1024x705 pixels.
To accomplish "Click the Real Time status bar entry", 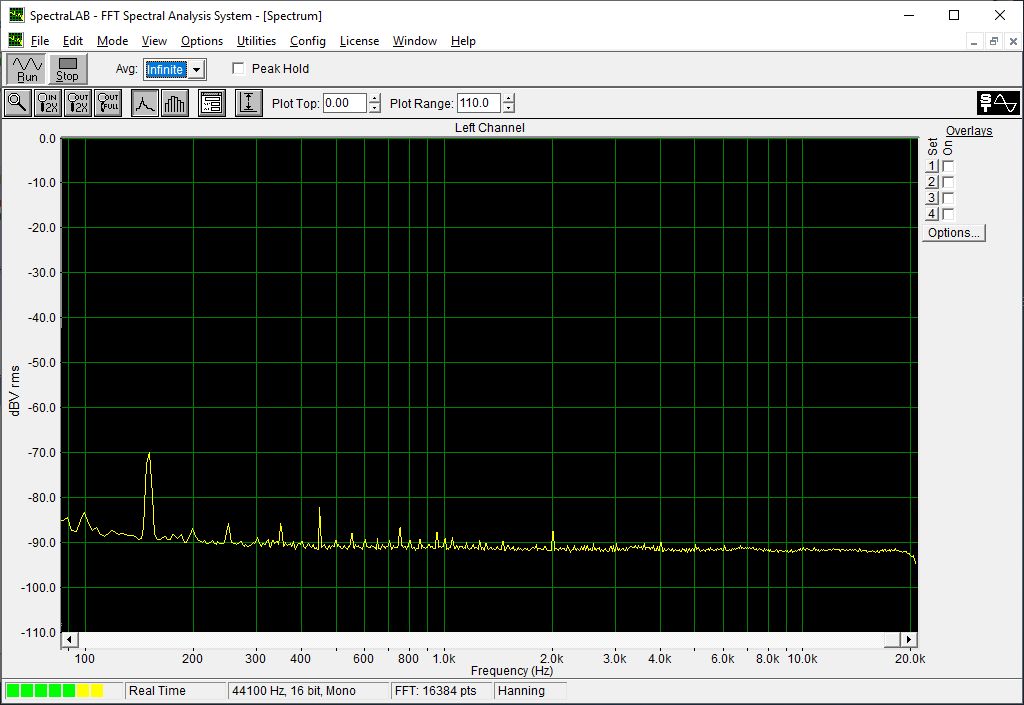I will pyautogui.click(x=175, y=691).
